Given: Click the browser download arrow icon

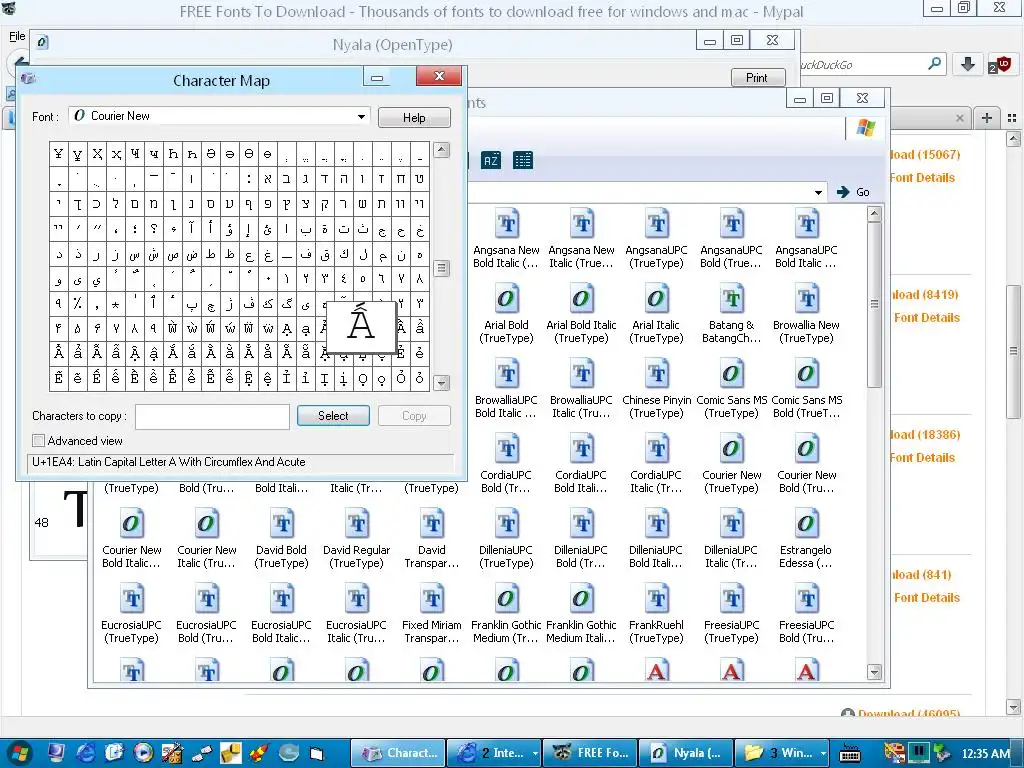Looking at the screenshot, I should point(968,64).
